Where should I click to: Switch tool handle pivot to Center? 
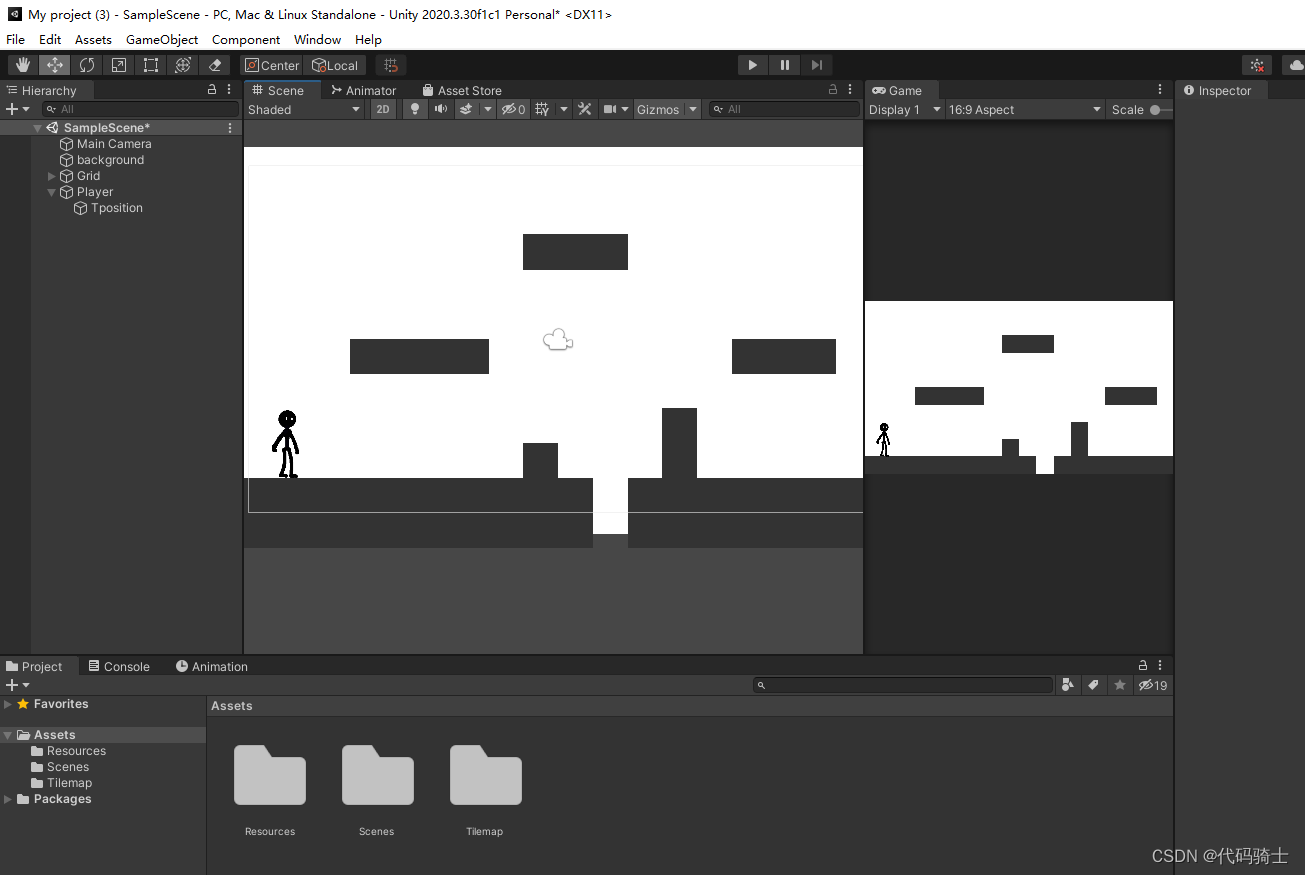tap(271, 64)
